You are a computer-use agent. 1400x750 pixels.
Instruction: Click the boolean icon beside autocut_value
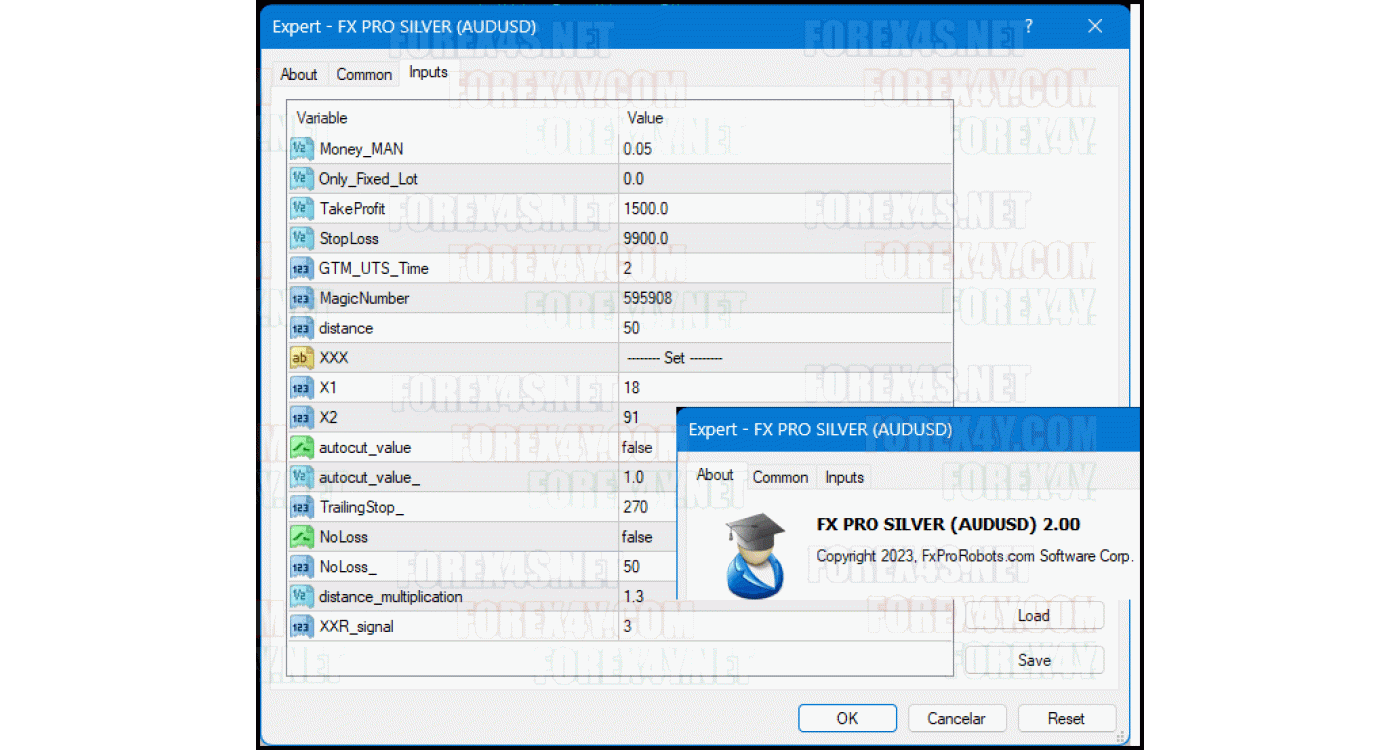point(301,447)
